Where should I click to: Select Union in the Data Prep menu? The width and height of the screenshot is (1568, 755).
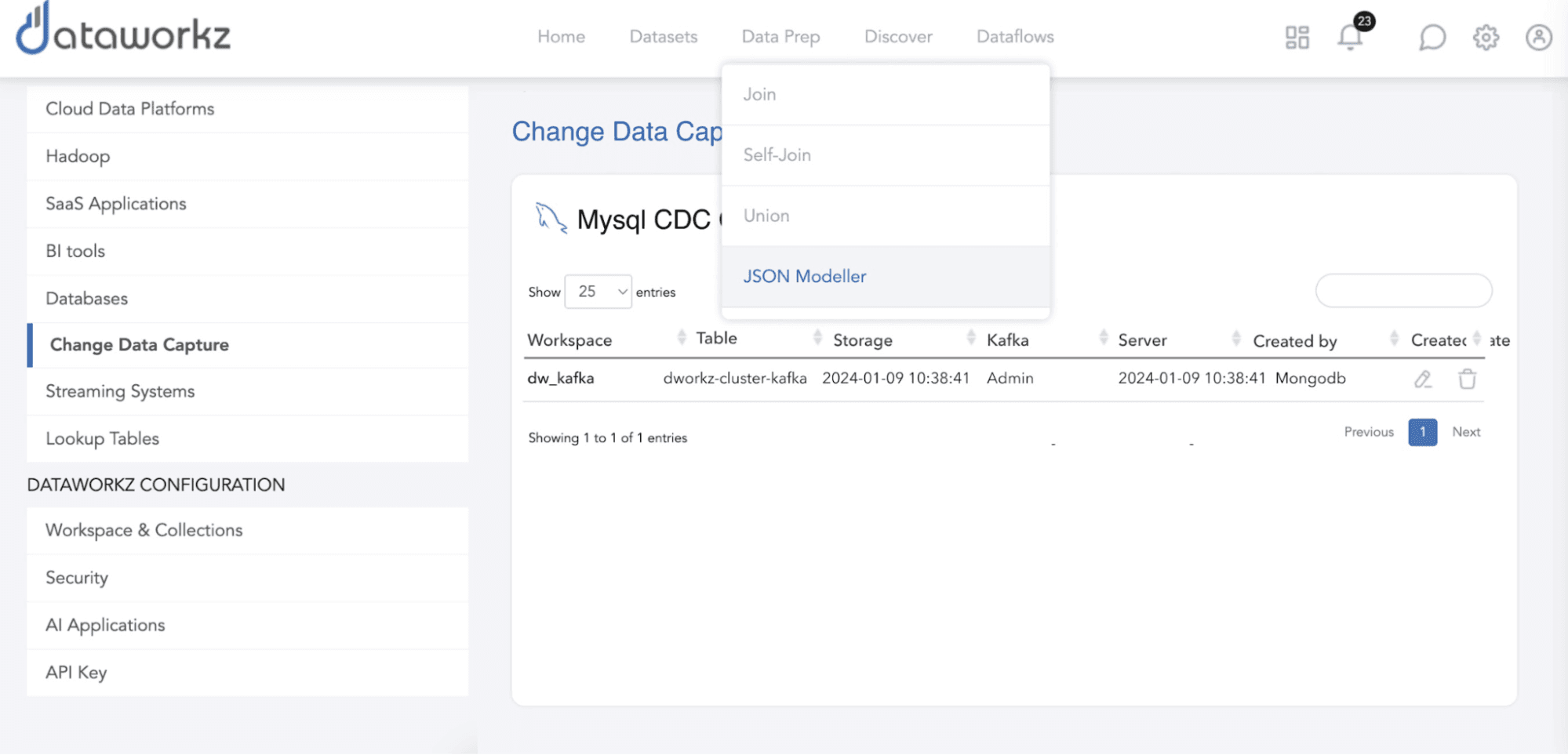tap(766, 216)
